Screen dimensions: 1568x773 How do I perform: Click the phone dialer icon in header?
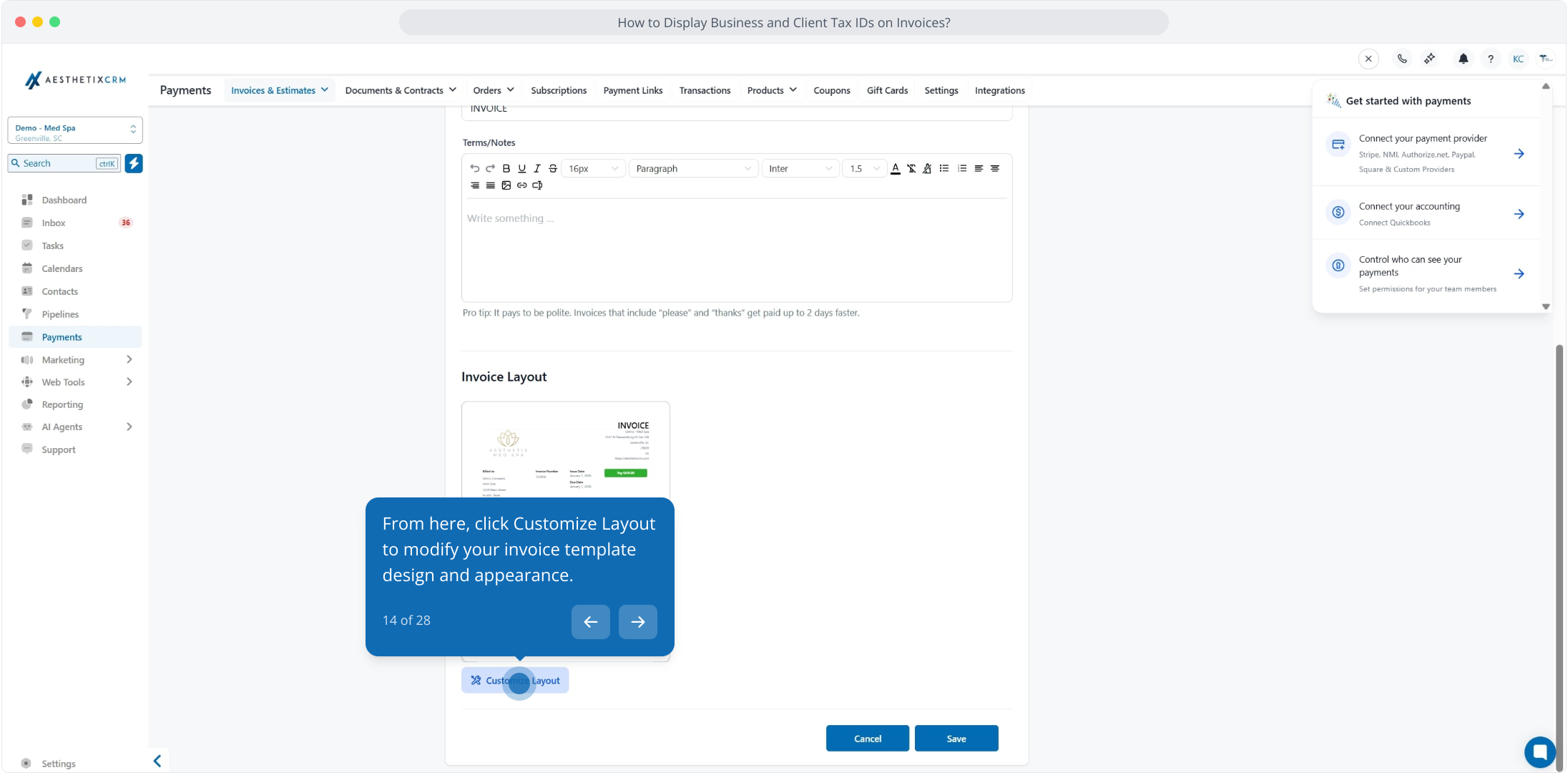[x=1402, y=59]
